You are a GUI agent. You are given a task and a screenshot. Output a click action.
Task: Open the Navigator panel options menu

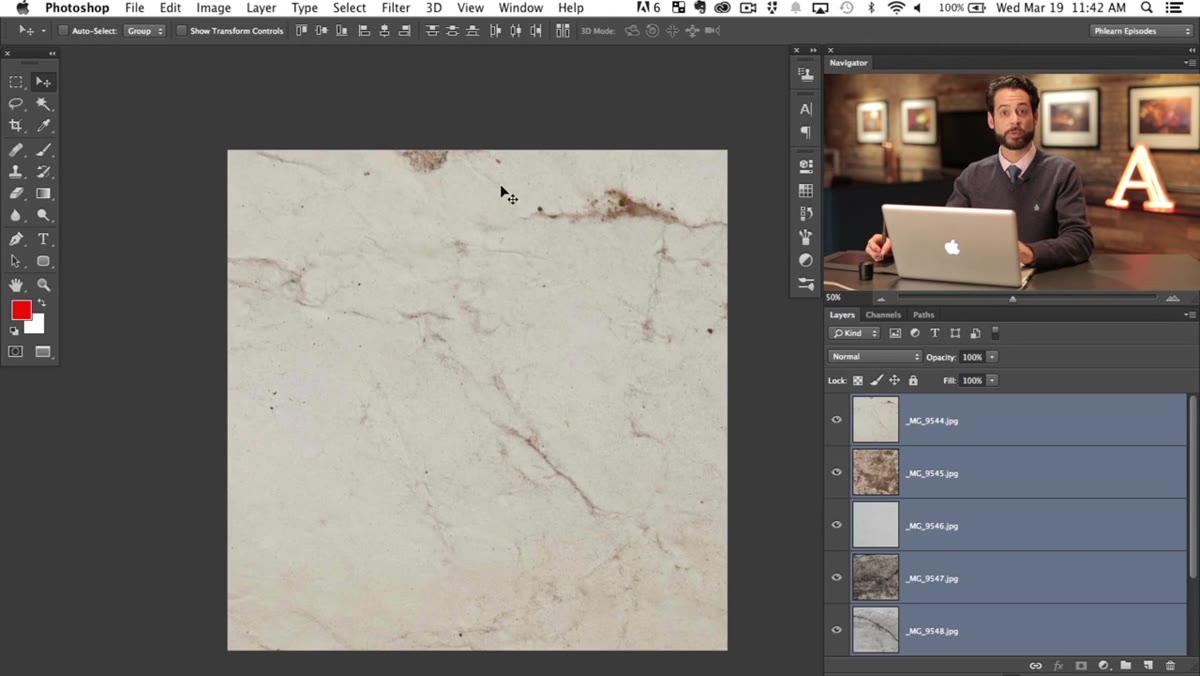1189,63
